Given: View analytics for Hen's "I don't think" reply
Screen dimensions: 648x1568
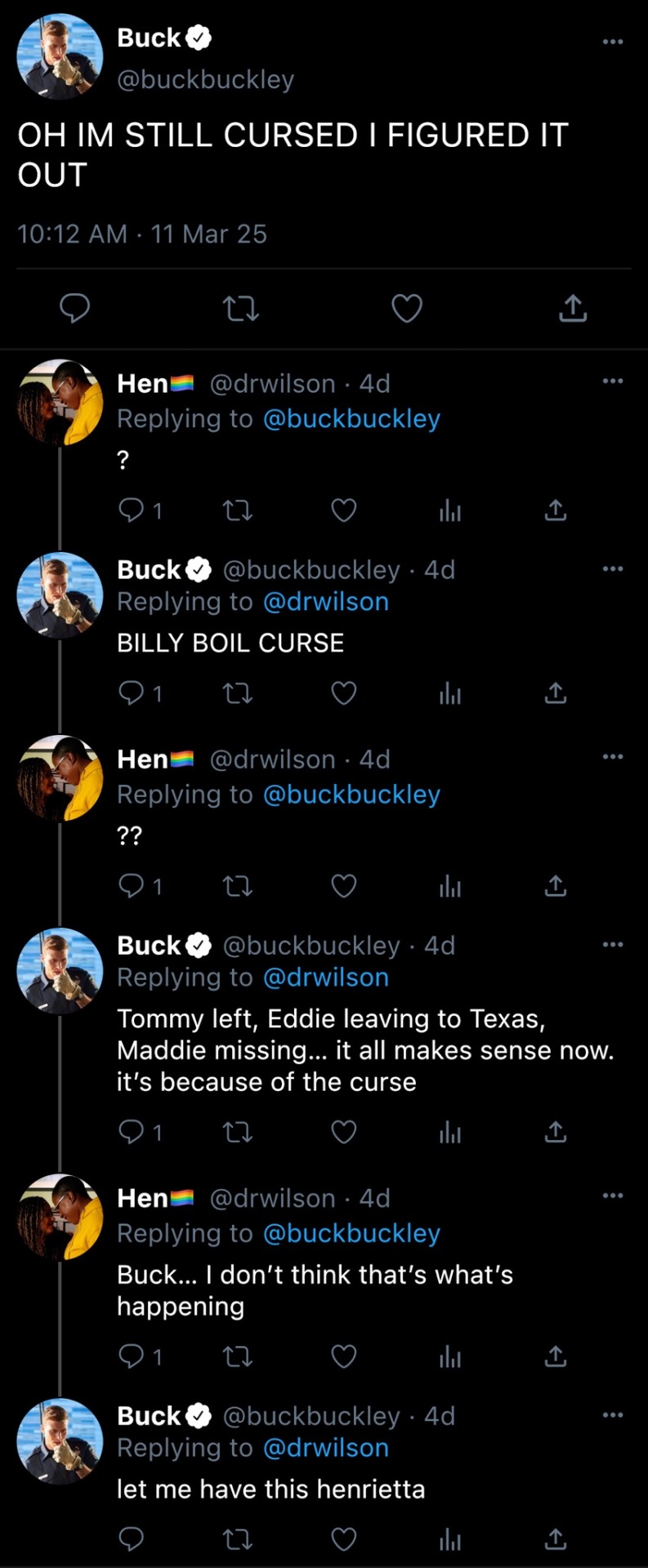Looking at the screenshot, I should click(450, 1356).
